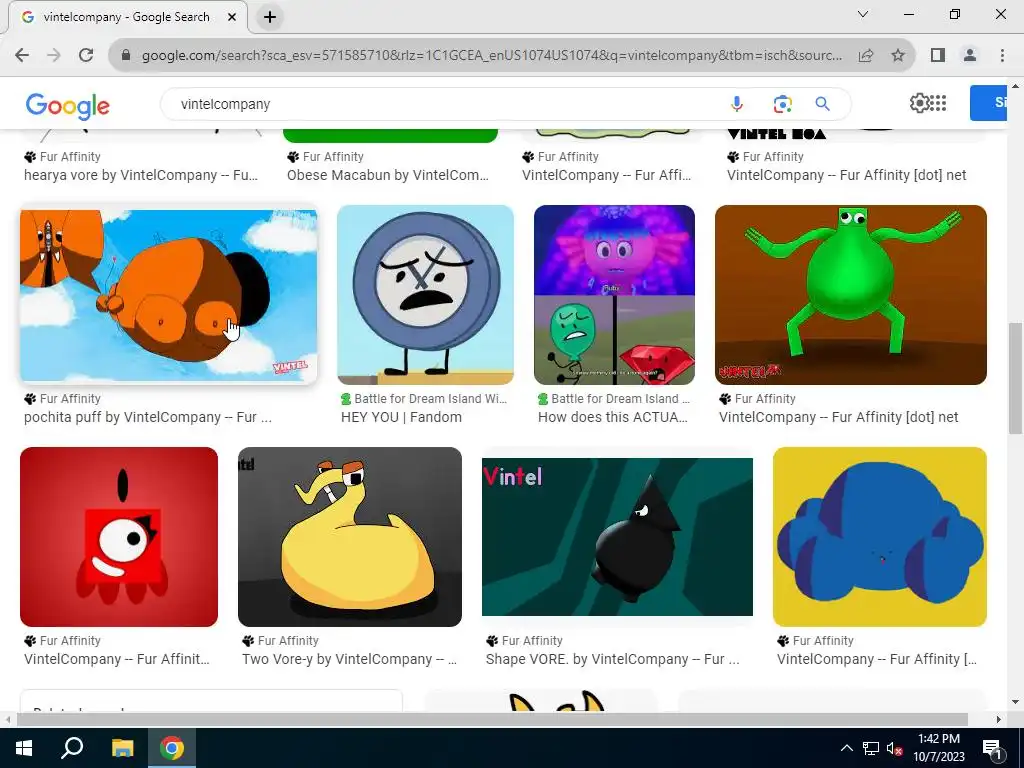The height and width of the screenshot is (768, 1024).
Task: Click Fur Affinity source above 'Two Vore-y'
Action: coord(280,641)
